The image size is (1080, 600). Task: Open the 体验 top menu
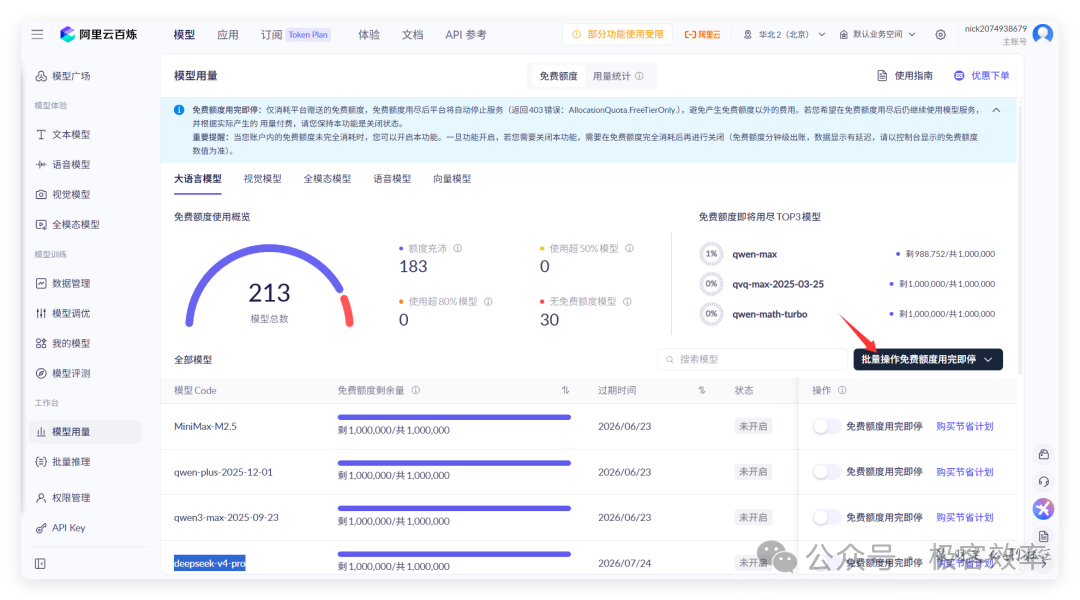click(368, 34)
